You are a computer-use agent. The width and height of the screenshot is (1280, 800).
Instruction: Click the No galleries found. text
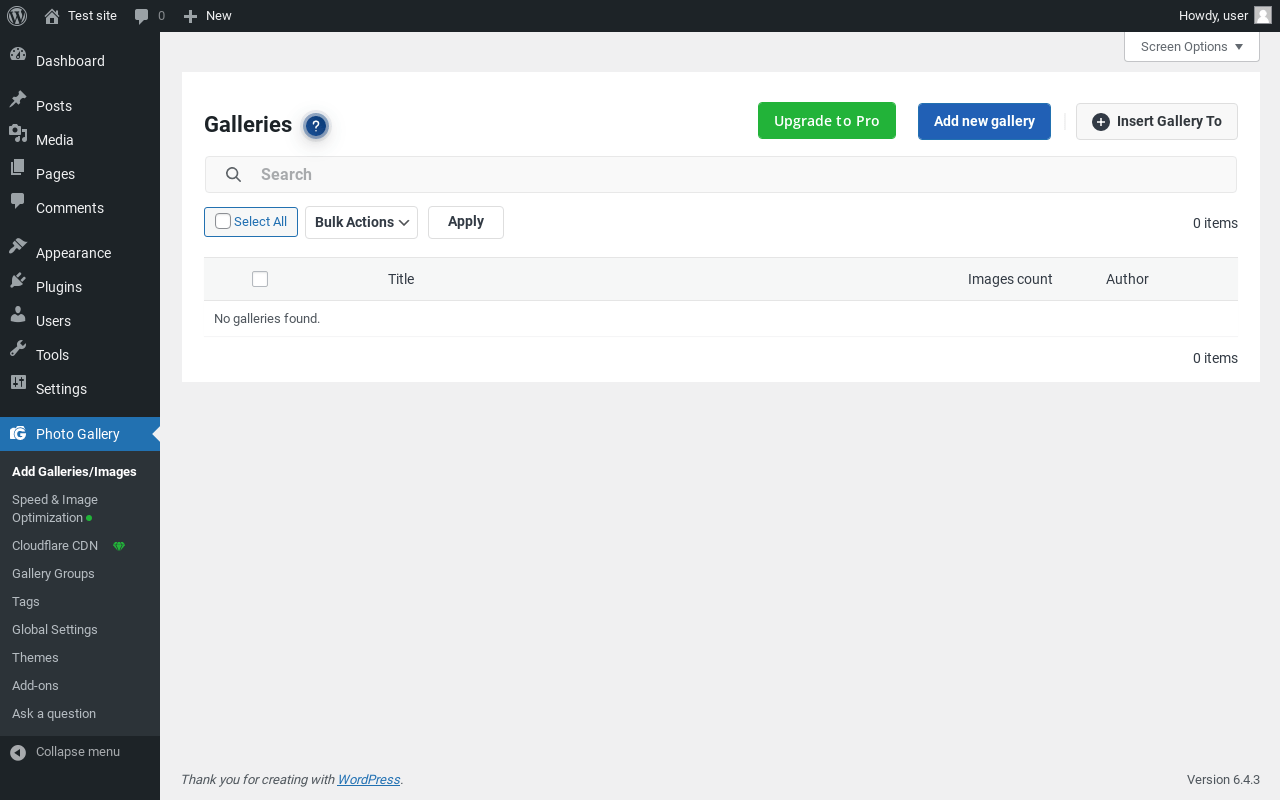[267, 319]
